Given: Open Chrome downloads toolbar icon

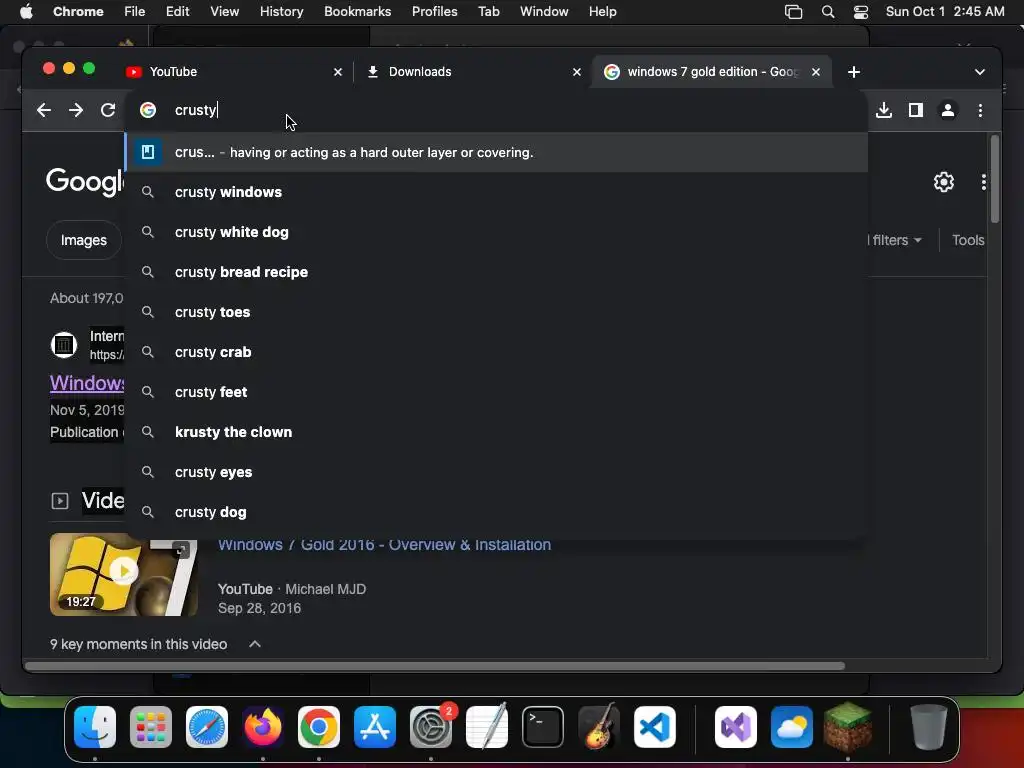Looking at the screenshot, I should click(x=884, y=110).
